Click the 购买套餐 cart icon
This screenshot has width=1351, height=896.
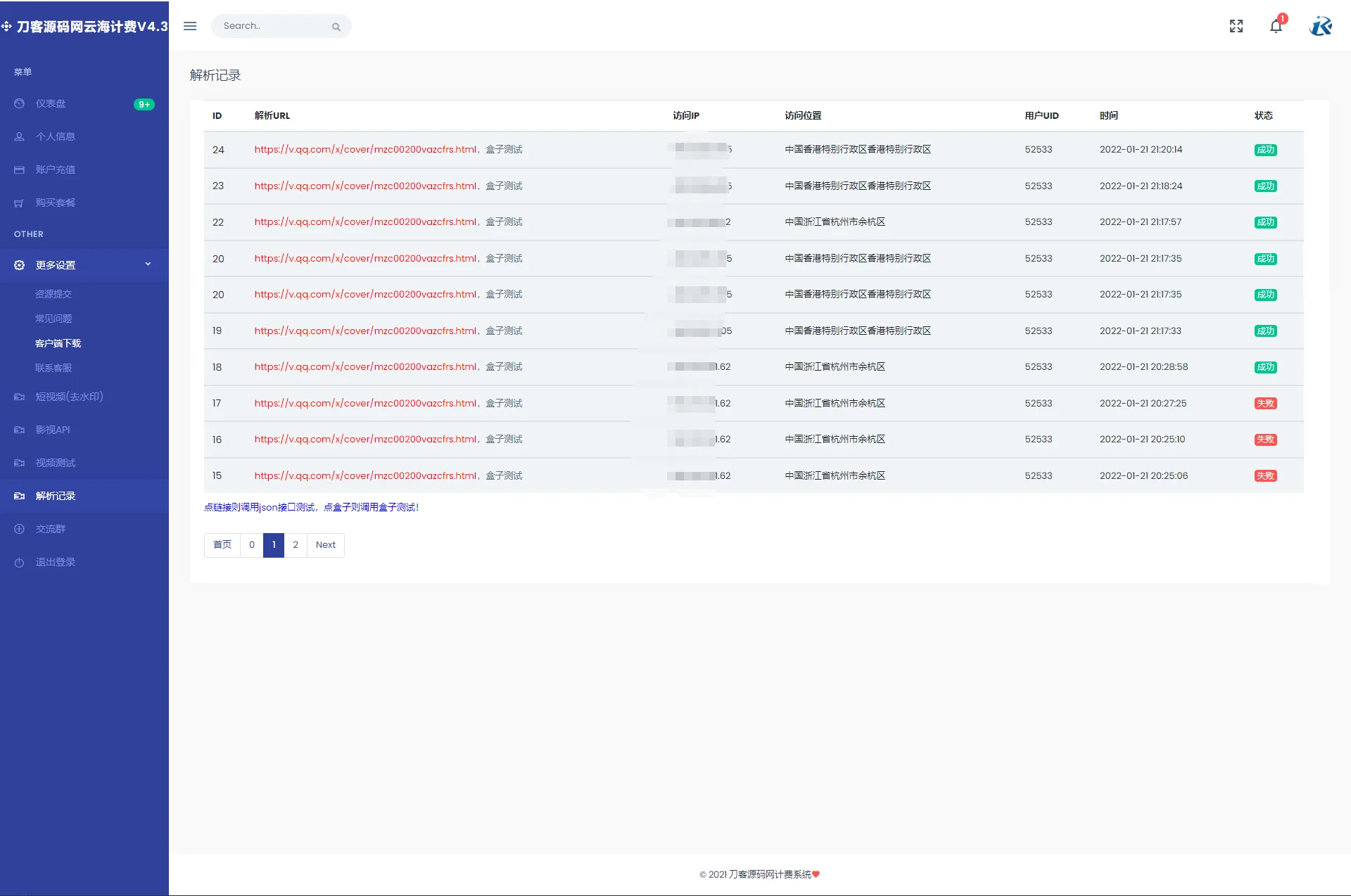pyautogui.click(x=20, y=203)
